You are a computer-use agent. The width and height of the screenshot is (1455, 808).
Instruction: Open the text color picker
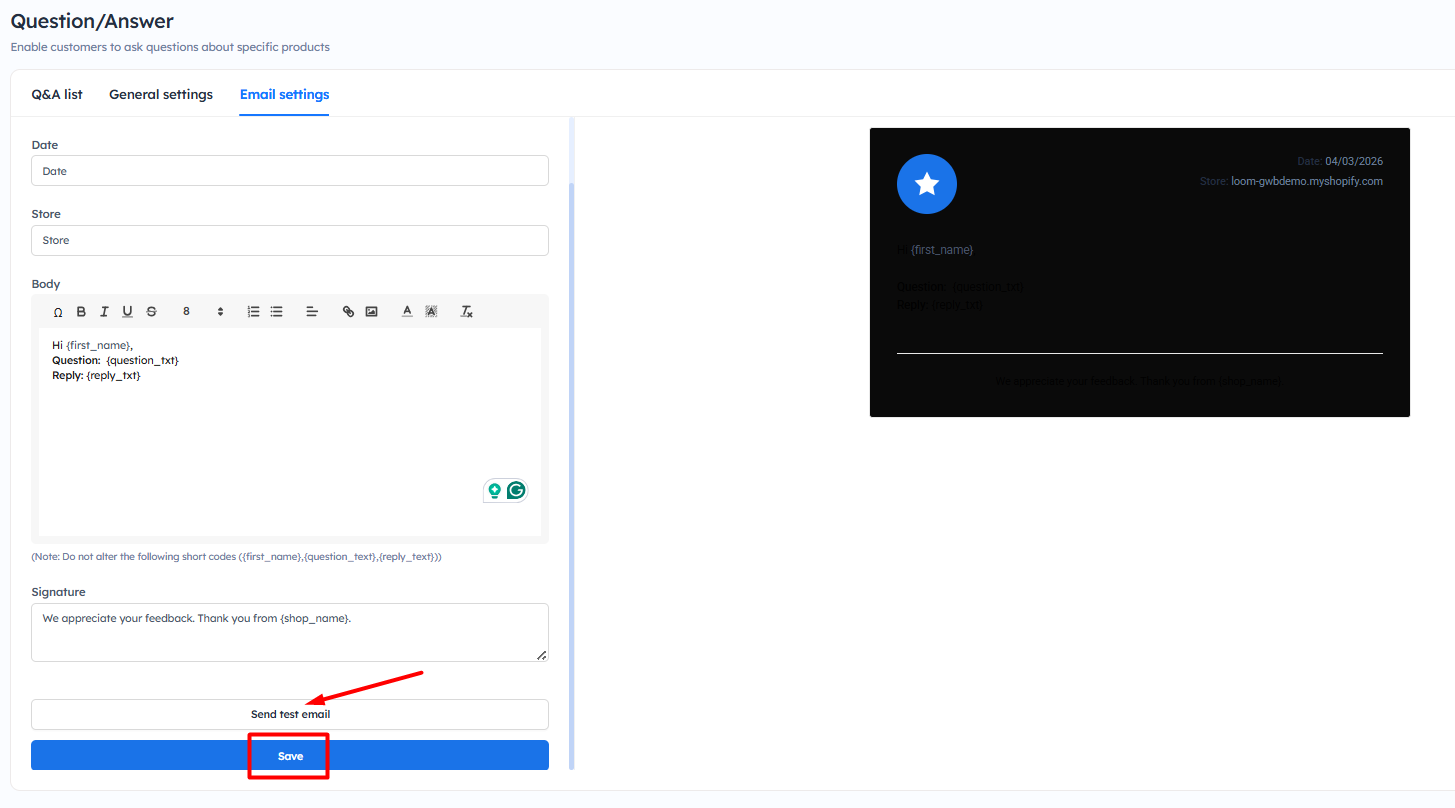click(407, 312)
